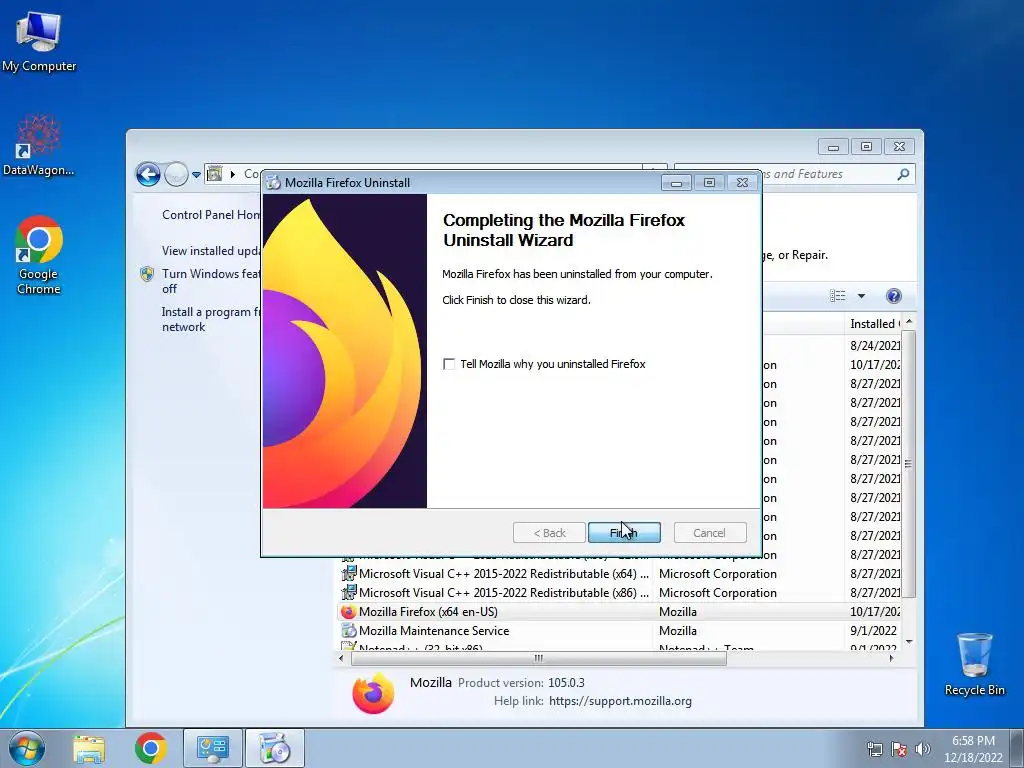Click the volume speaker tray icon
The image size is (1024, 768).
[923, 749]
